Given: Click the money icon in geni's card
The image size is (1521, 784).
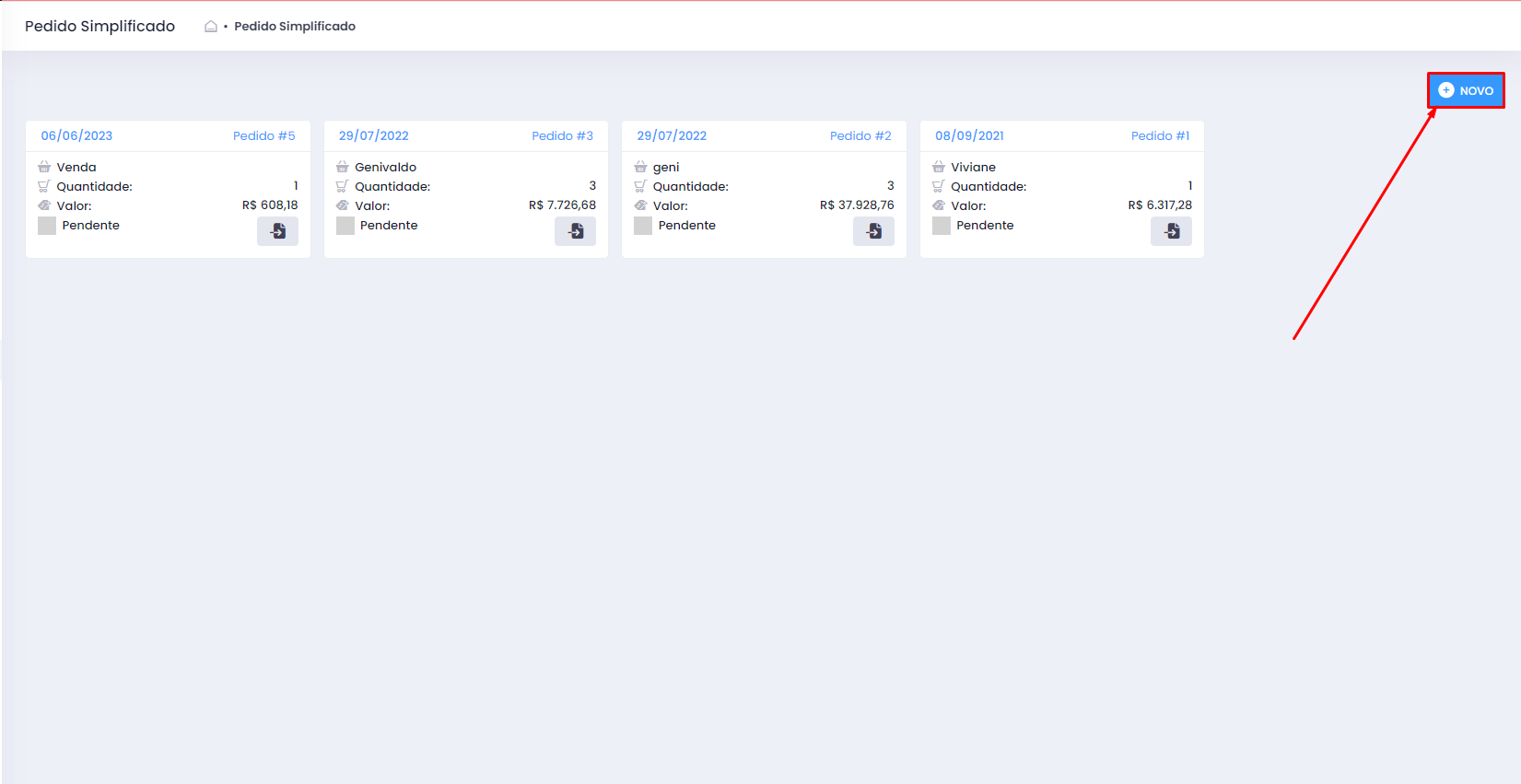Looking at the screenshot, I should click(640, 205).
